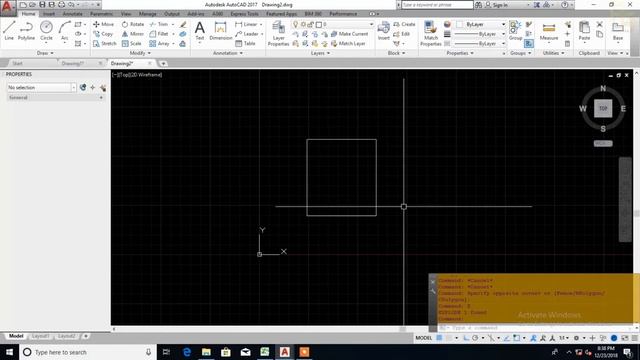
Task: Click Quick Select icon in Properties palette
Action: pyautogui.click(x=103, y=87)
